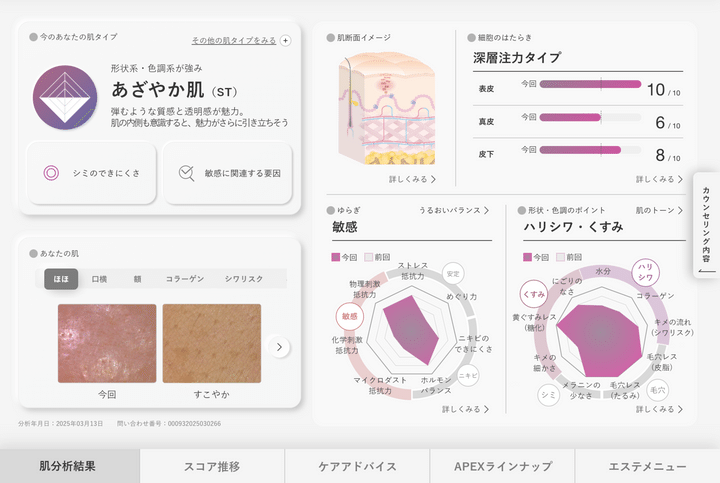Click the ニキビ circle badge

[x=468, y=375]
